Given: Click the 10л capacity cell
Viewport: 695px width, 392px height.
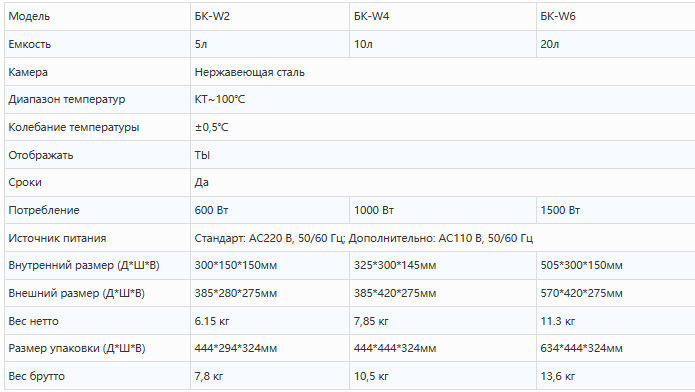Looking at the screenshot, I should click(443, 44).
